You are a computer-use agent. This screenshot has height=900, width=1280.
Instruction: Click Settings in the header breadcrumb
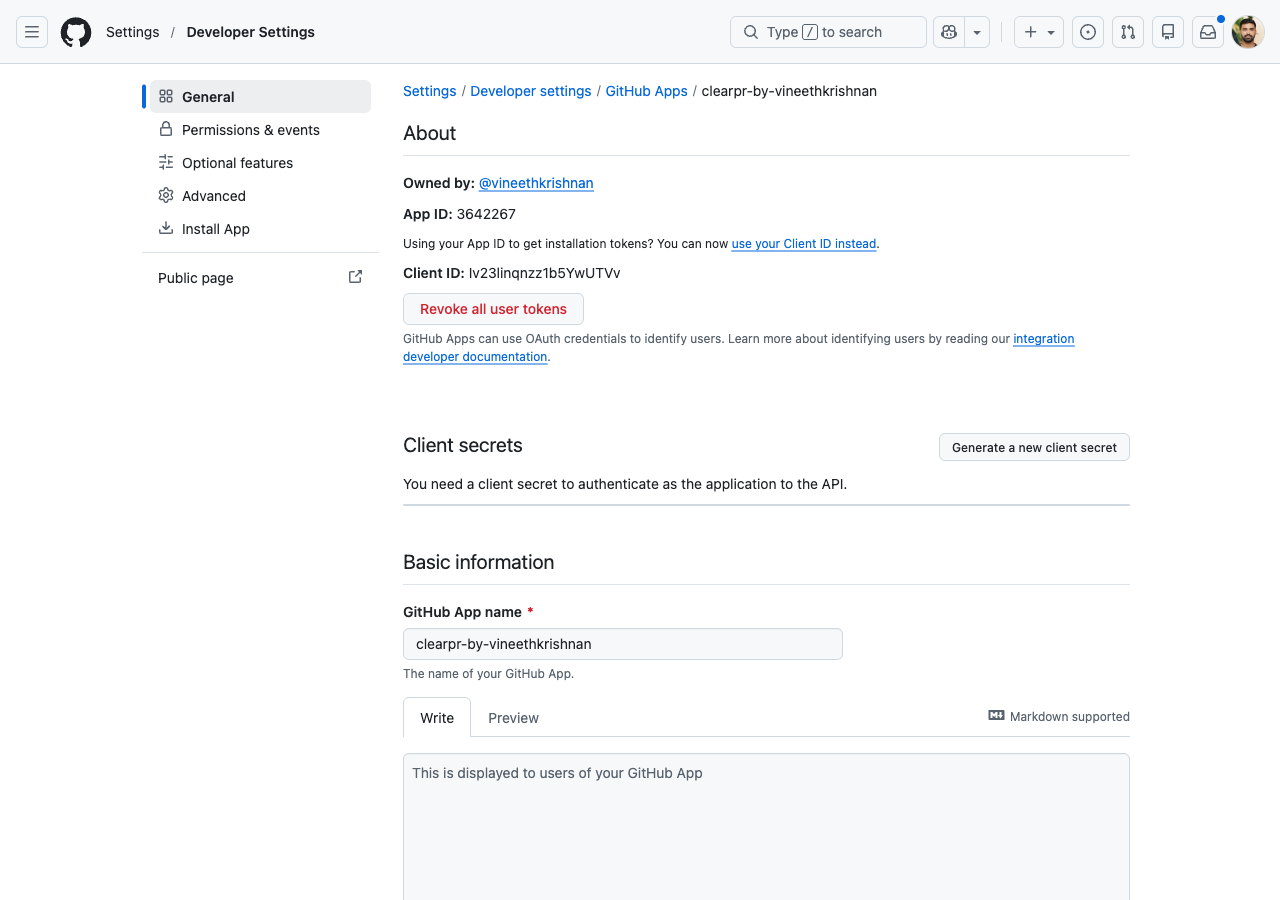click(133, 32)
